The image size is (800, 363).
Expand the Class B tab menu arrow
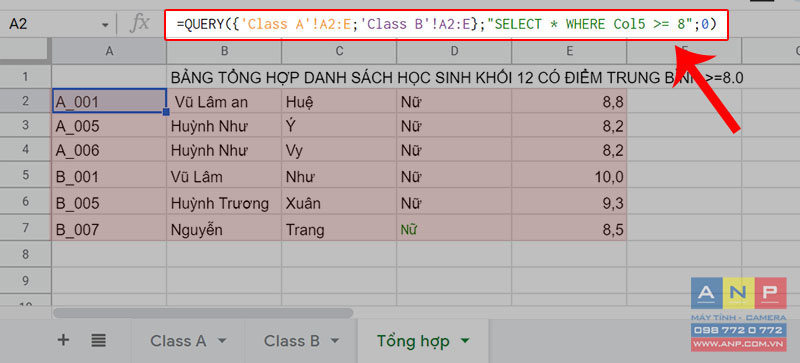335,341
